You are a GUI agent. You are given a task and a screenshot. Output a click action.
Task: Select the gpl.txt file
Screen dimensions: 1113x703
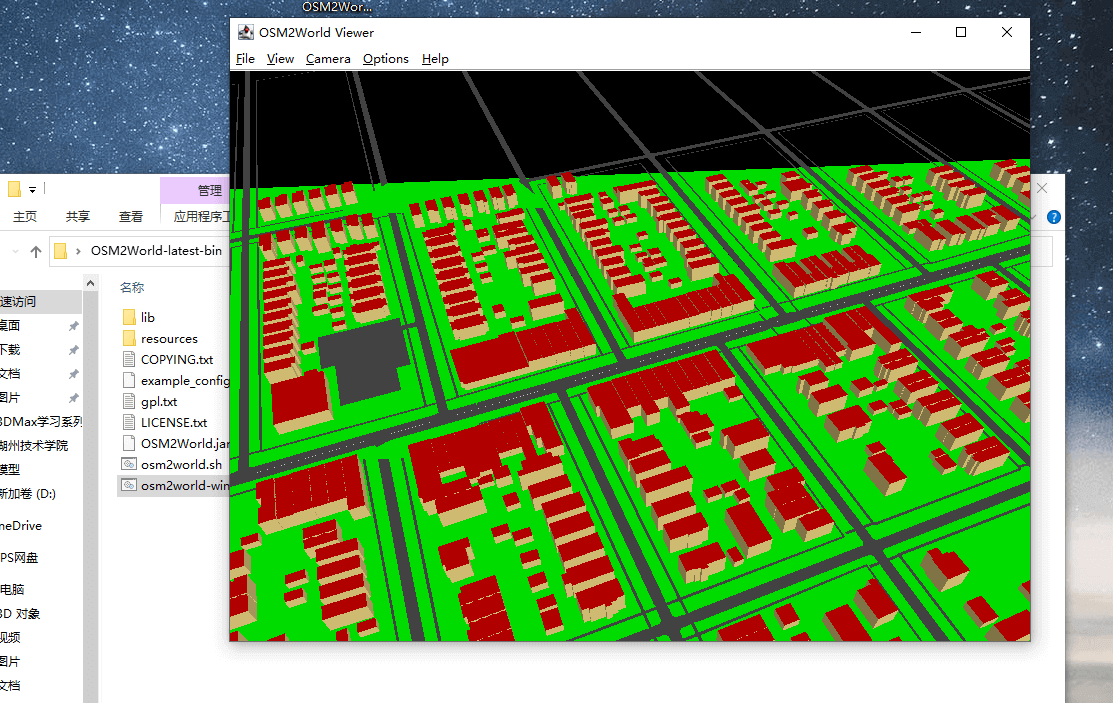(158, 401)
